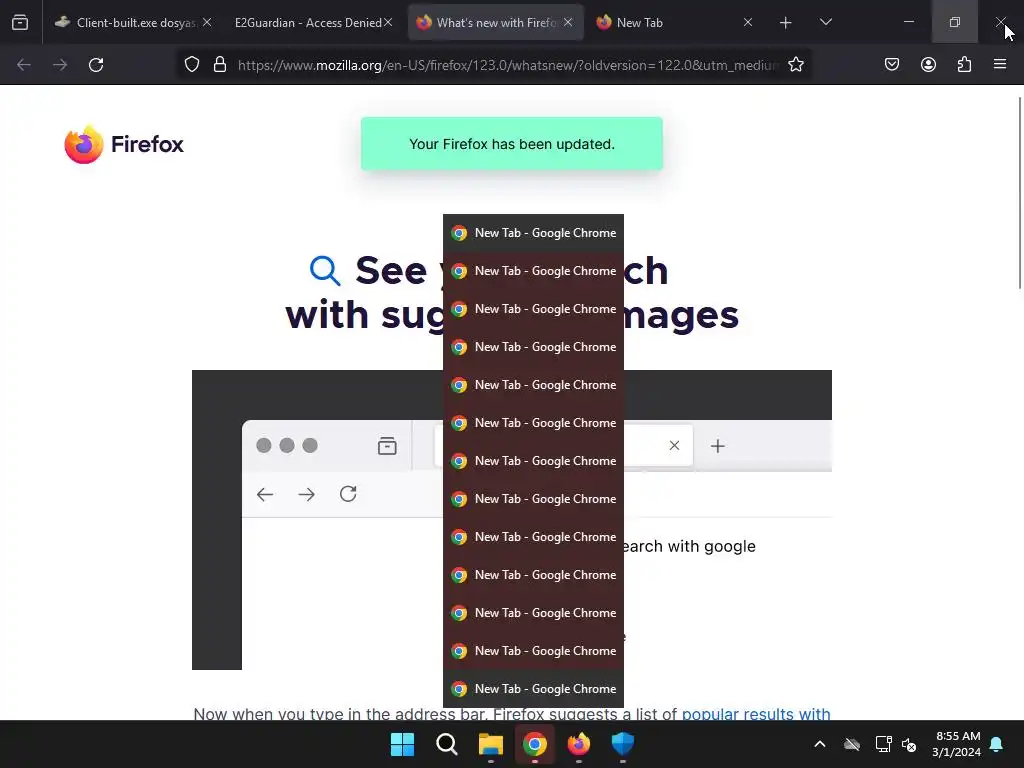The height and width of the screenshot is (768, 1024).
Task: Reload the current Firefox page
Action: [96, 65]
